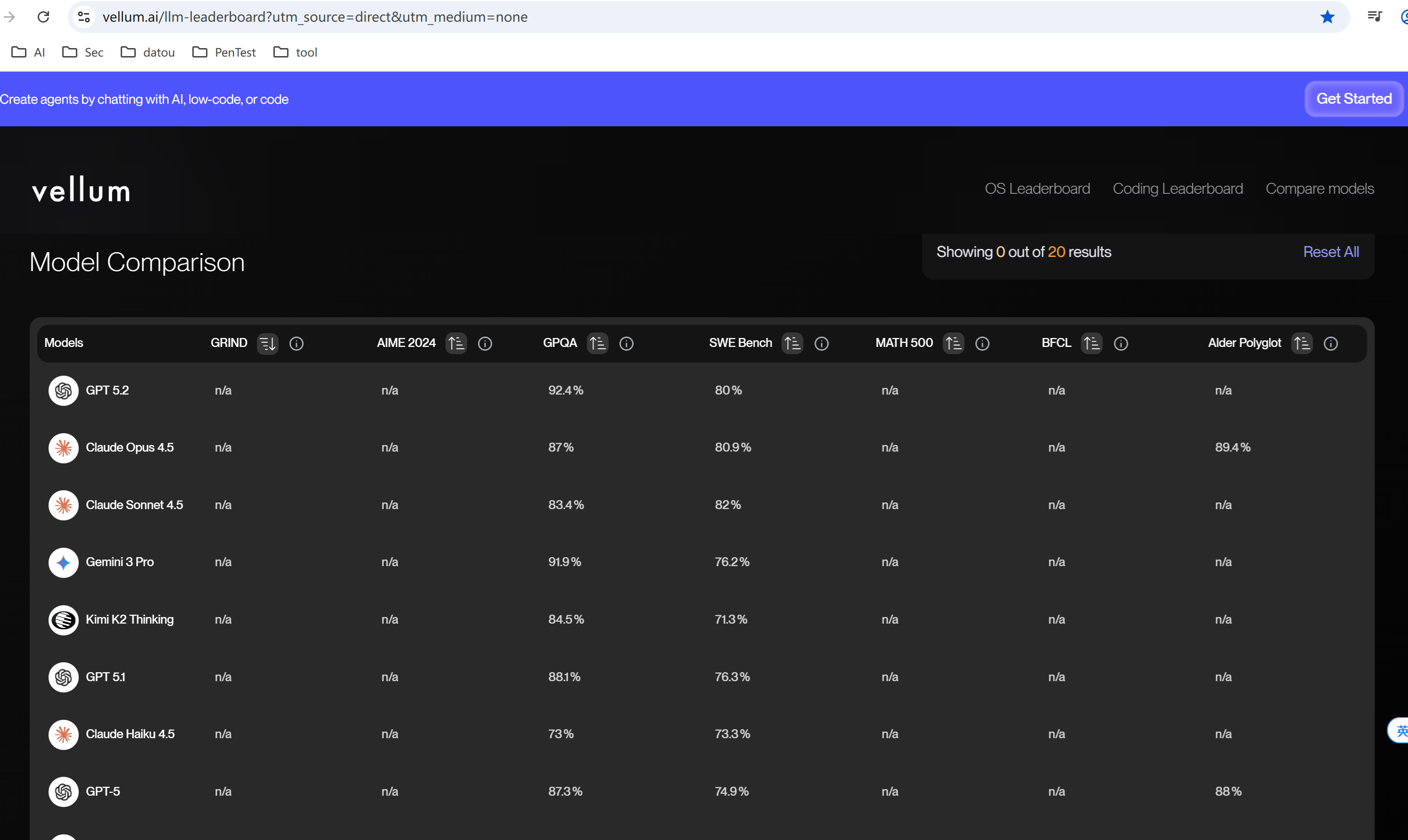This screenshot has height=840, width=1408.
Task: Open the PenTest bookmarks folder
Action: (x=224, y=52)
